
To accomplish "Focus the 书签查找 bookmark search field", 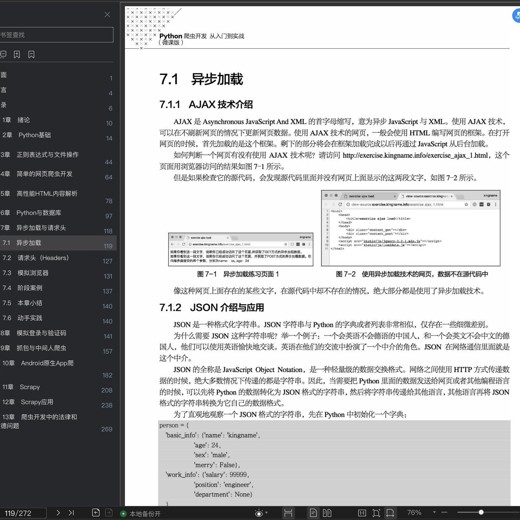I will point(56,35).
